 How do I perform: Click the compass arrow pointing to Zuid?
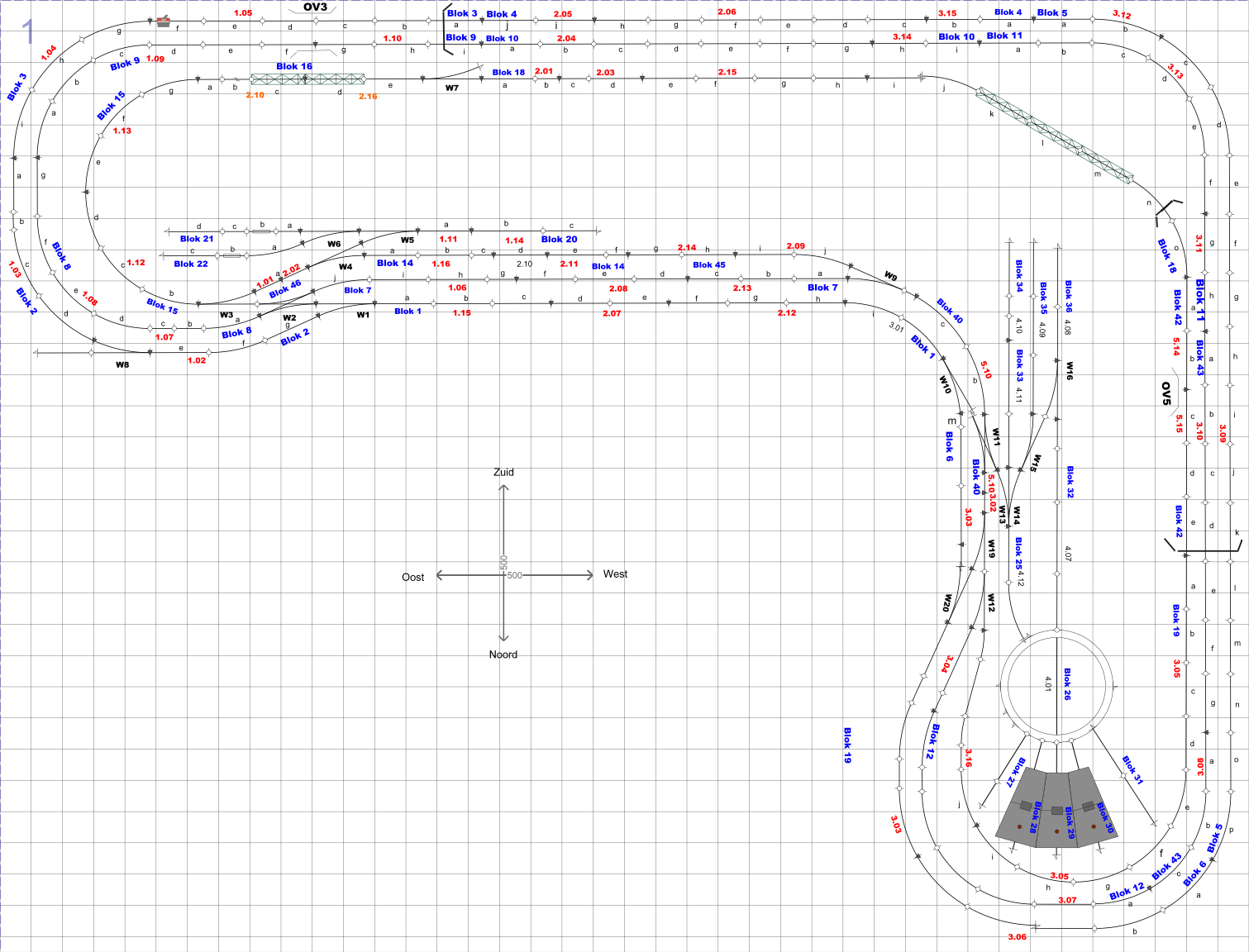[x=503, y=490]
